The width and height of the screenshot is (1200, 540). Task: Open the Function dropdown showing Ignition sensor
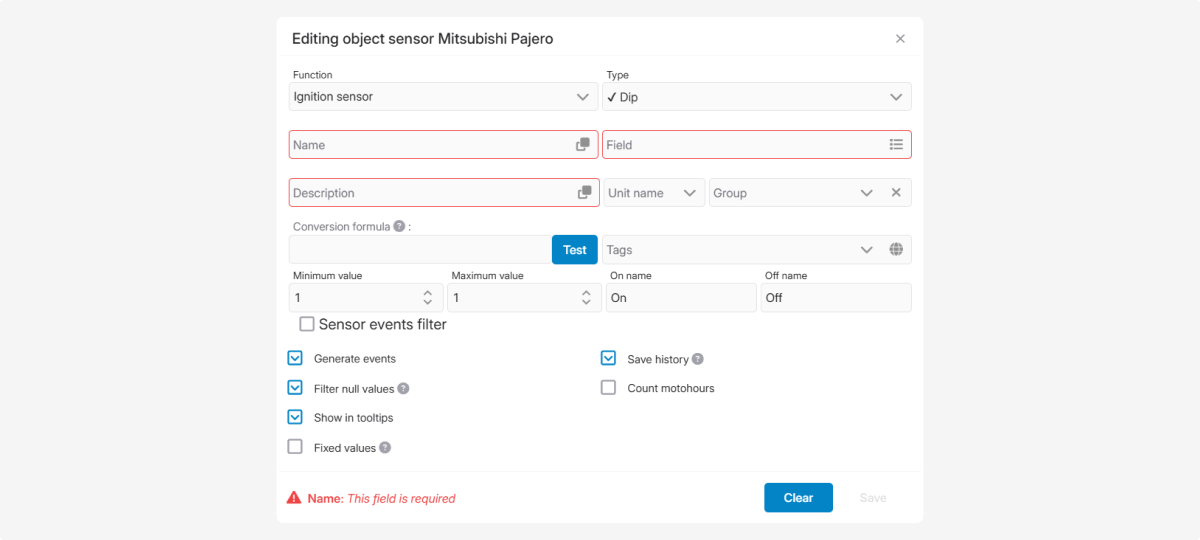click(x=442, y=97)
